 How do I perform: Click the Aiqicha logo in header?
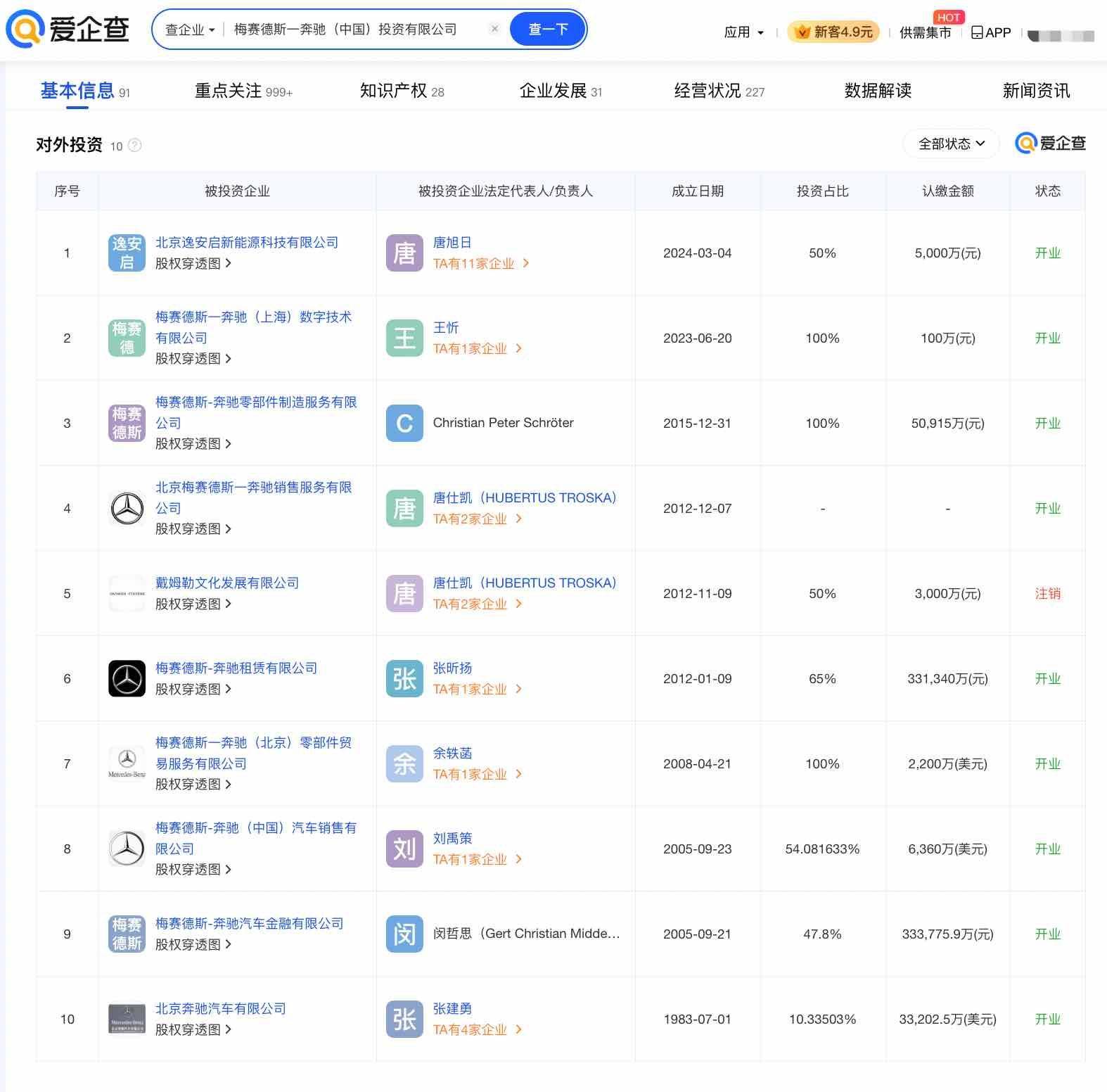tap(68, 29)
